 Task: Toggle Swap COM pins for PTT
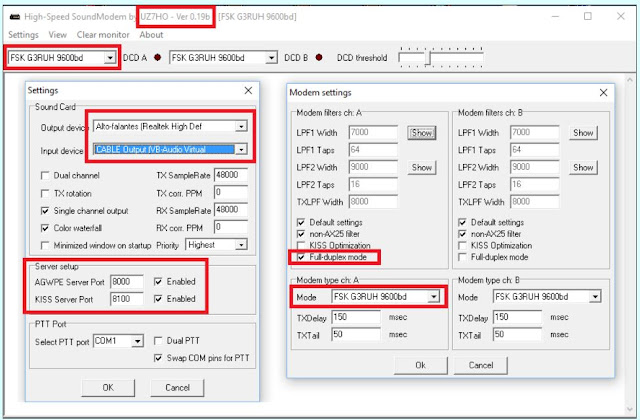(x=158, y=358)
